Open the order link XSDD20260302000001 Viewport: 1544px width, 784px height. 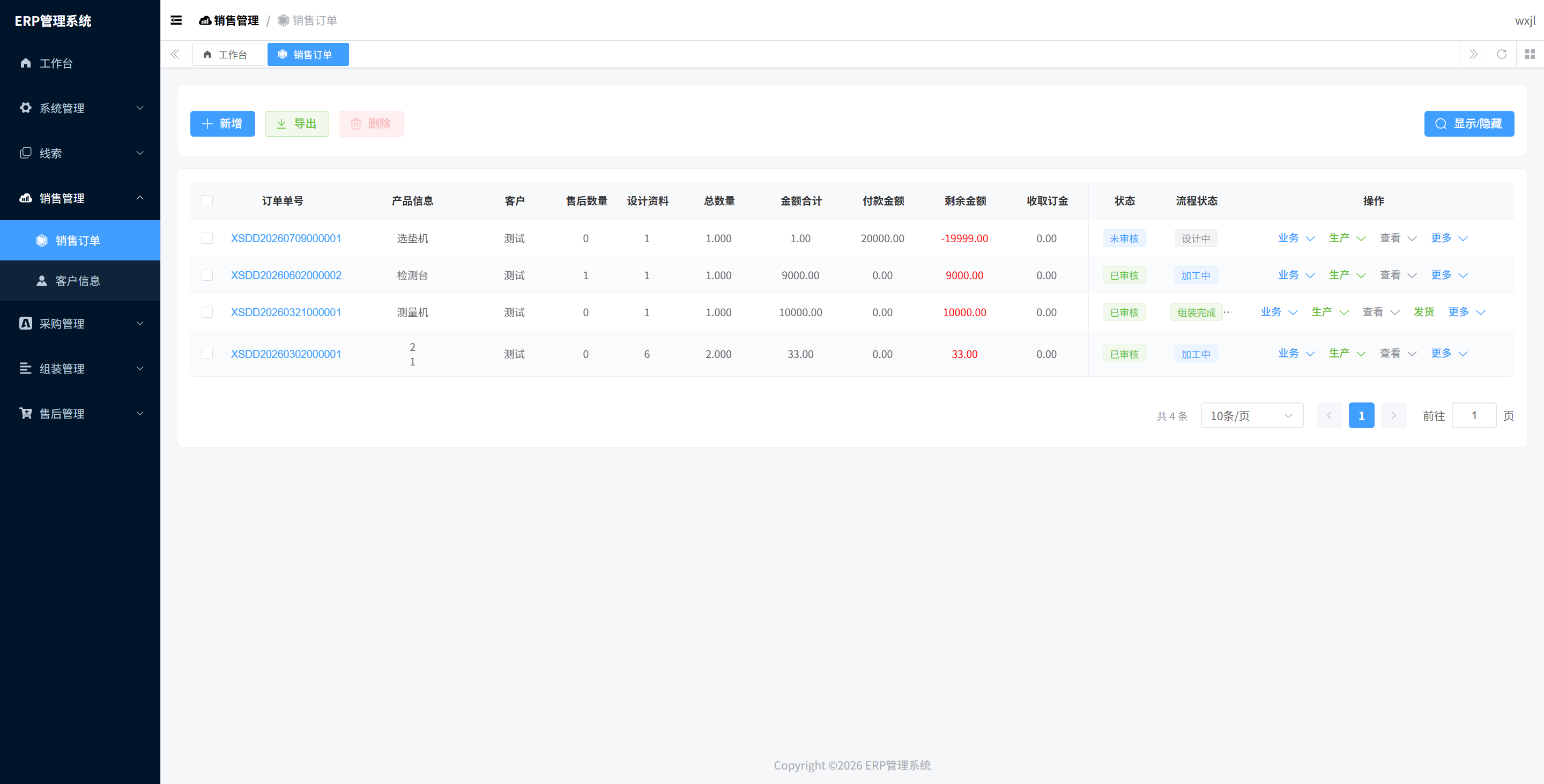coord(286,354)
